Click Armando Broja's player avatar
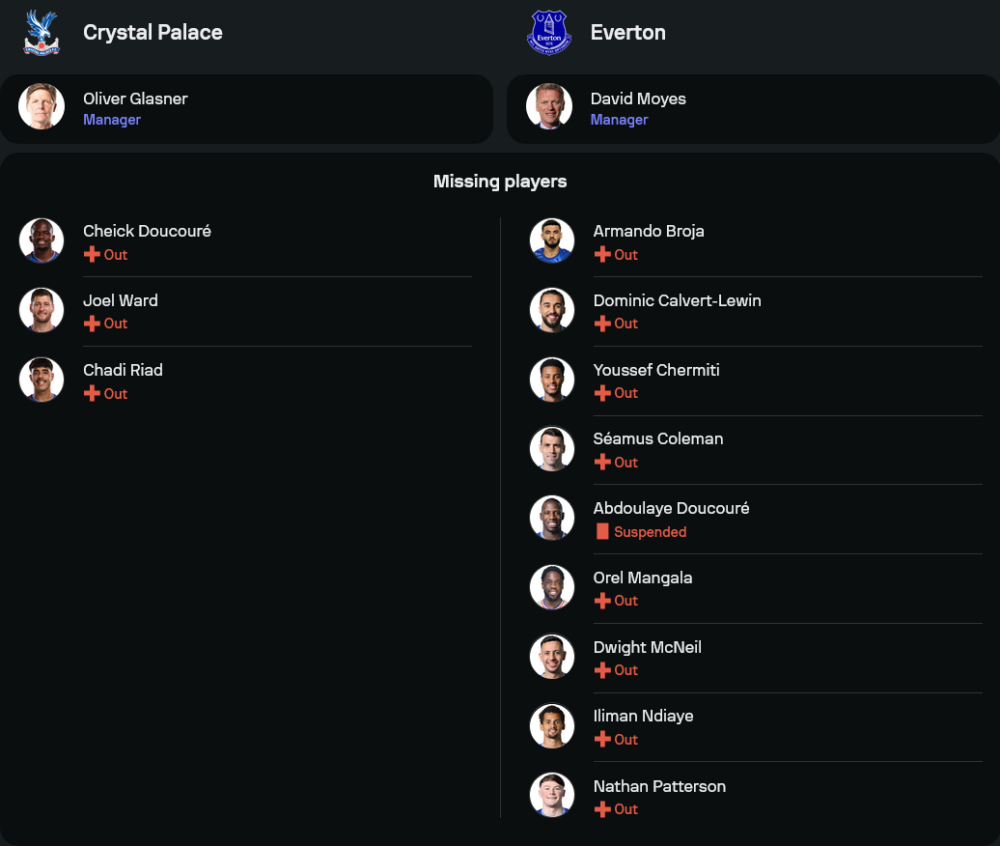 pyautogui.click(x=552, y=241)
